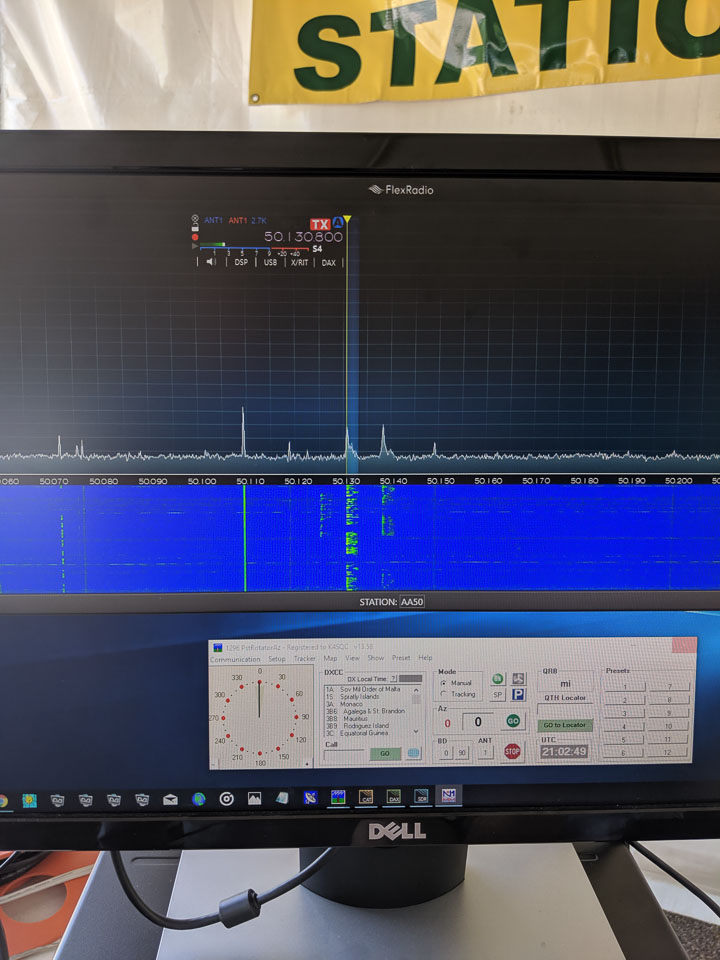Click the green GO button beside azimuth
Screen dimensions: 720x960
coord(513,721)
